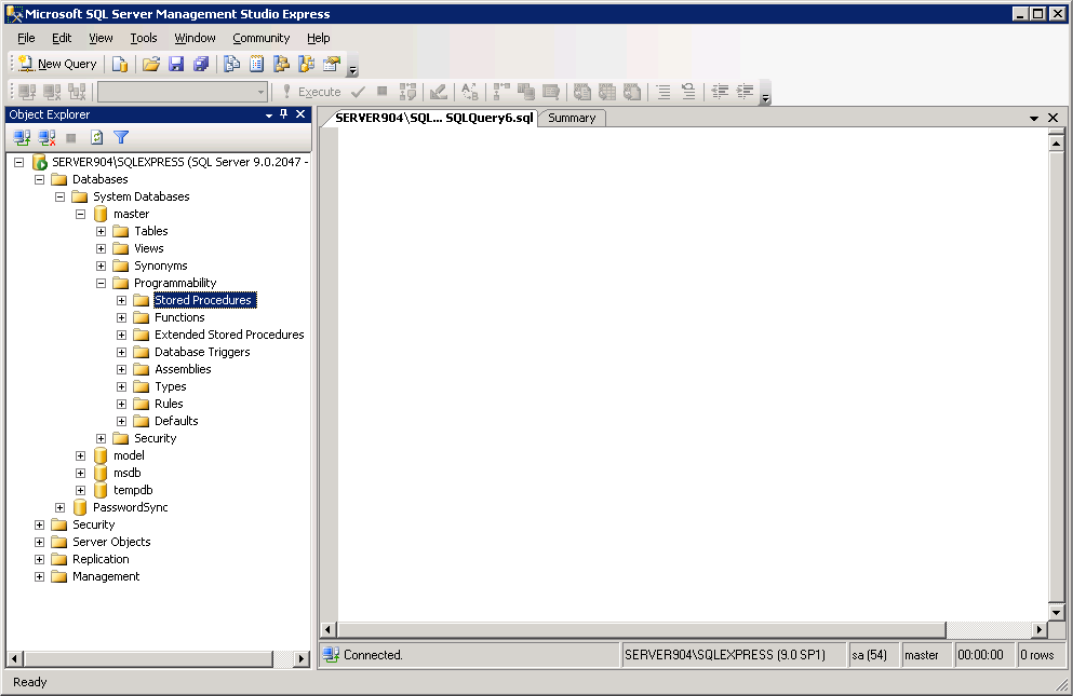The height and width of the screenshot is (696, 1073).
Task: Switch to the Summary tab
Action: pos(571,118)
